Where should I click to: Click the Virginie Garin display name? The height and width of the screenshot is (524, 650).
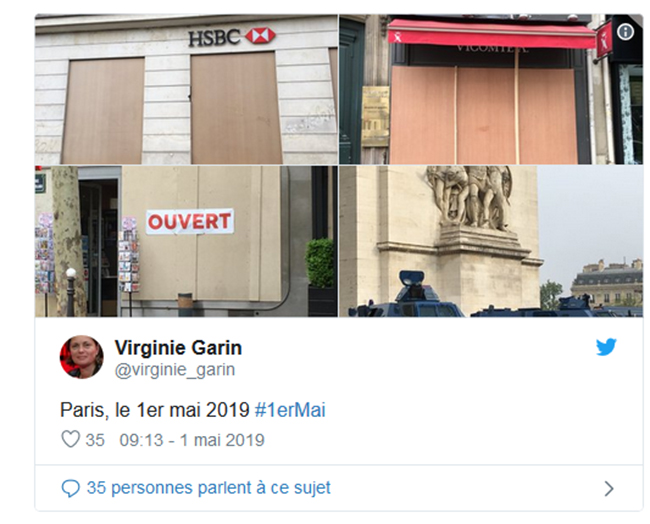point(178,347)
